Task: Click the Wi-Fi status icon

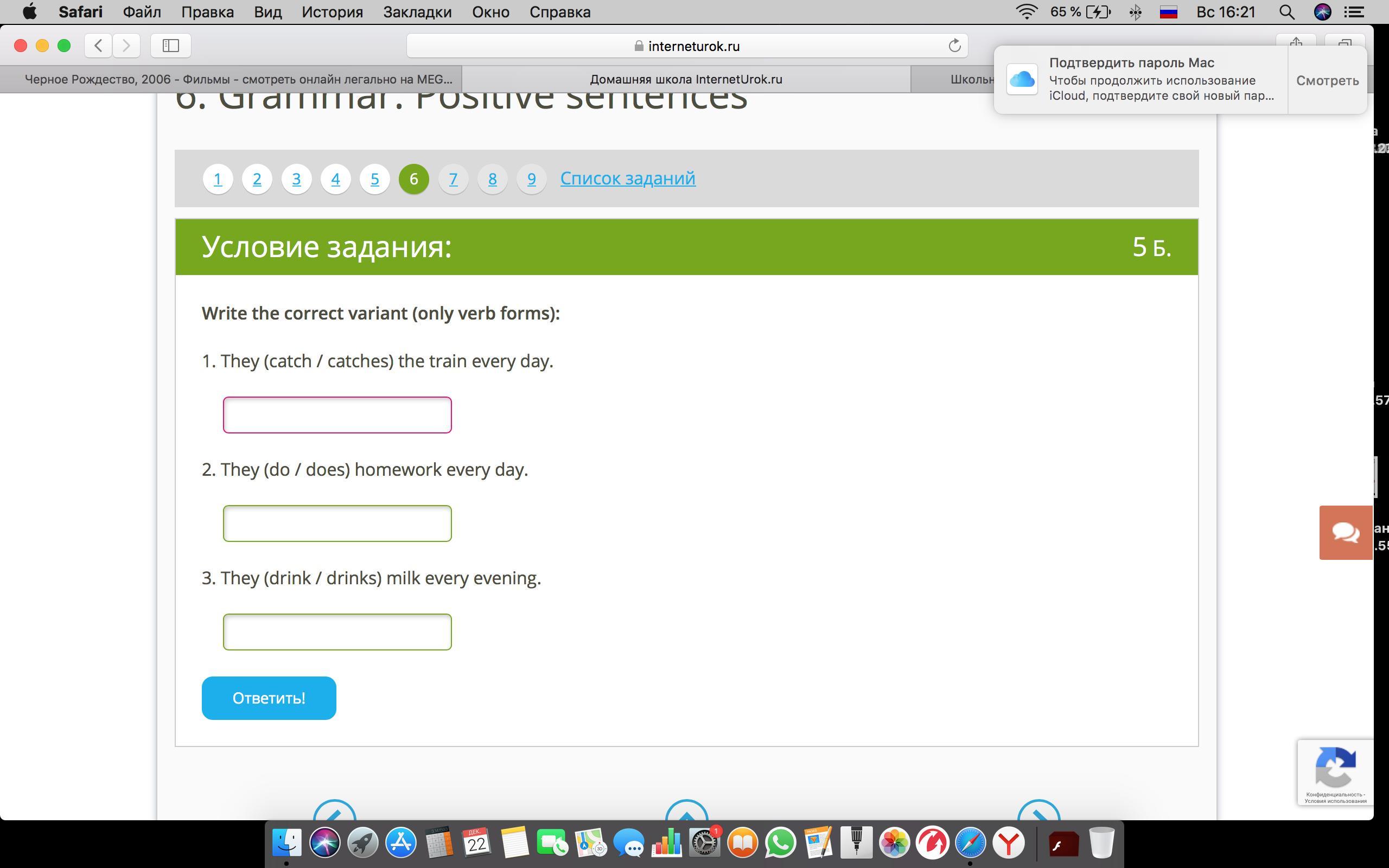Action: click(x=1025, y=12)
